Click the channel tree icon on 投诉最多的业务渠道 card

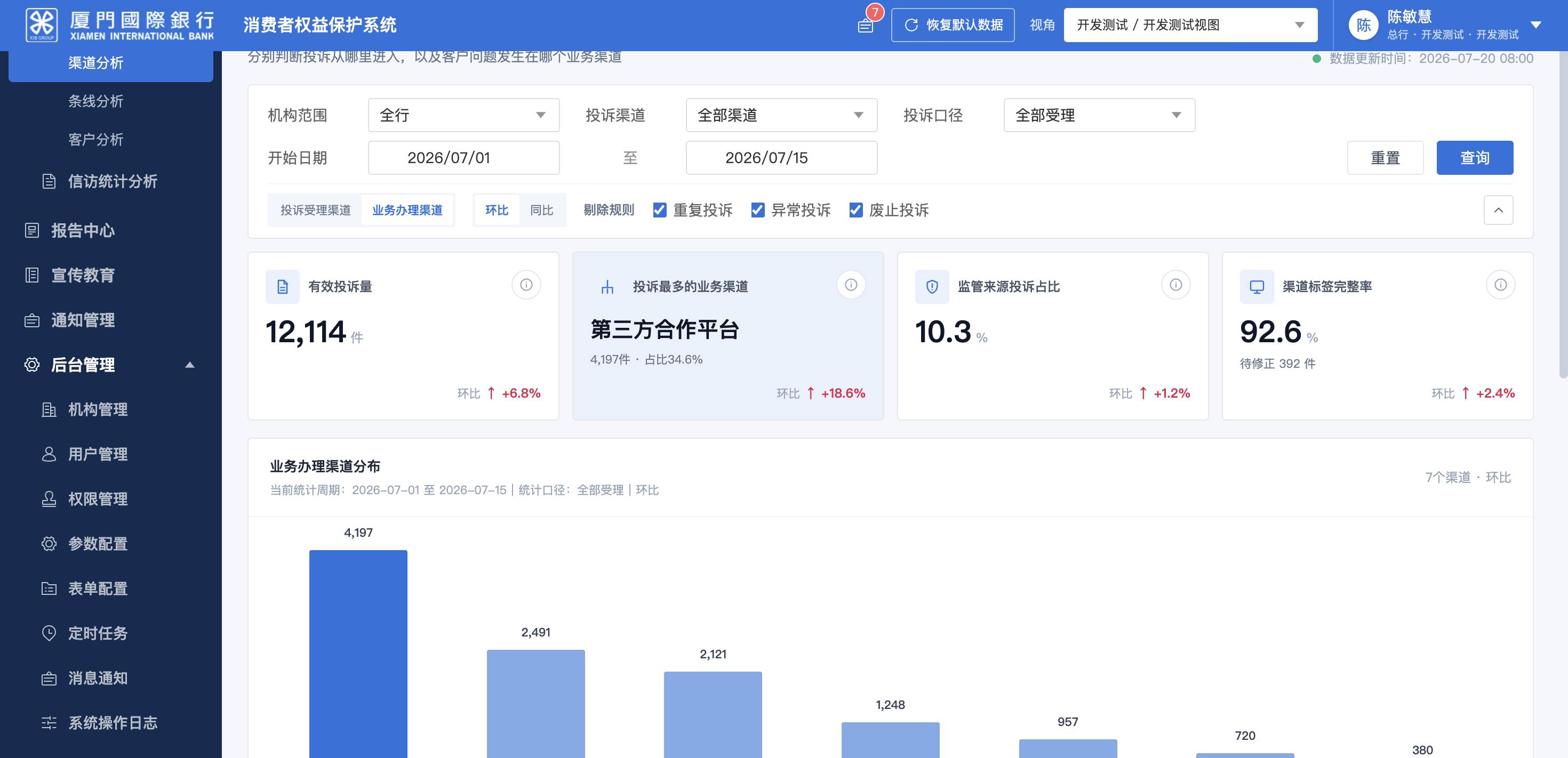click(607, 287)
